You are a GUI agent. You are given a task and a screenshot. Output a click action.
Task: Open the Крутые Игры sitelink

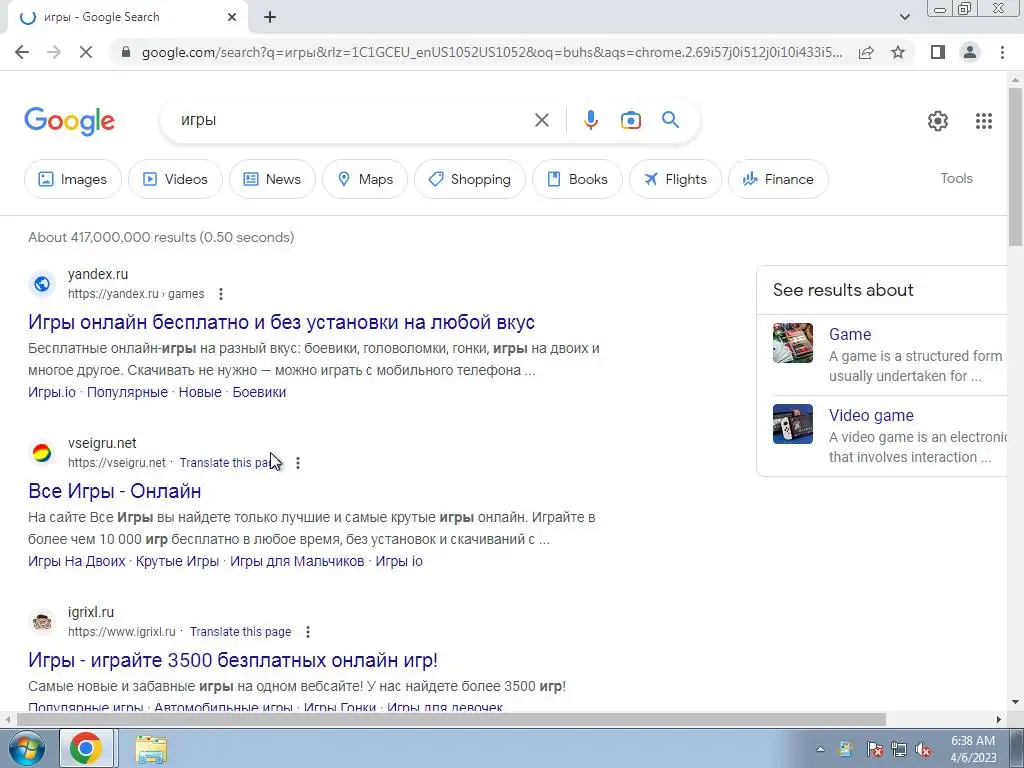point(178,562)
